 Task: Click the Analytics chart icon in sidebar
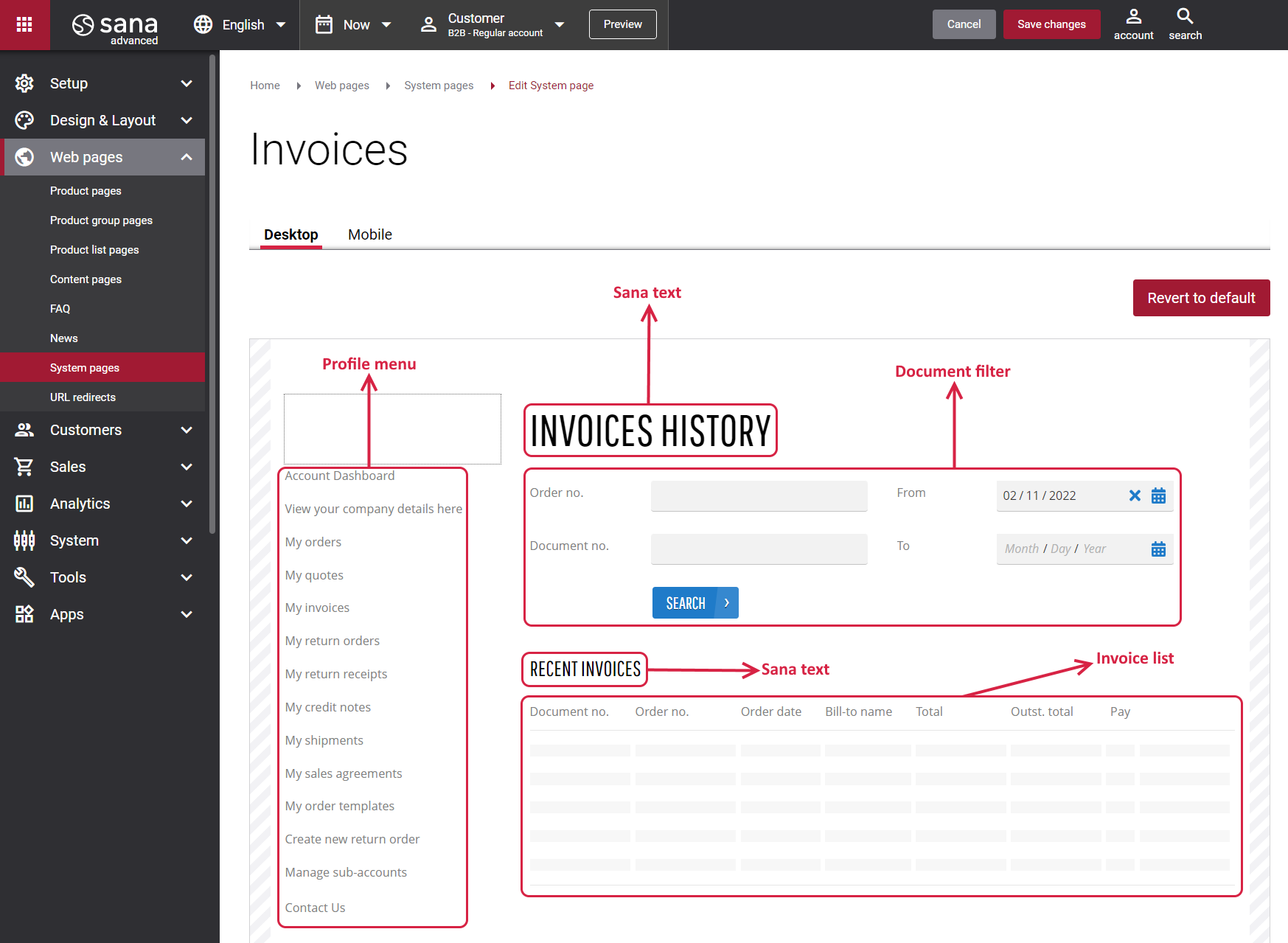pyautogui.click(x=24, y=503)
